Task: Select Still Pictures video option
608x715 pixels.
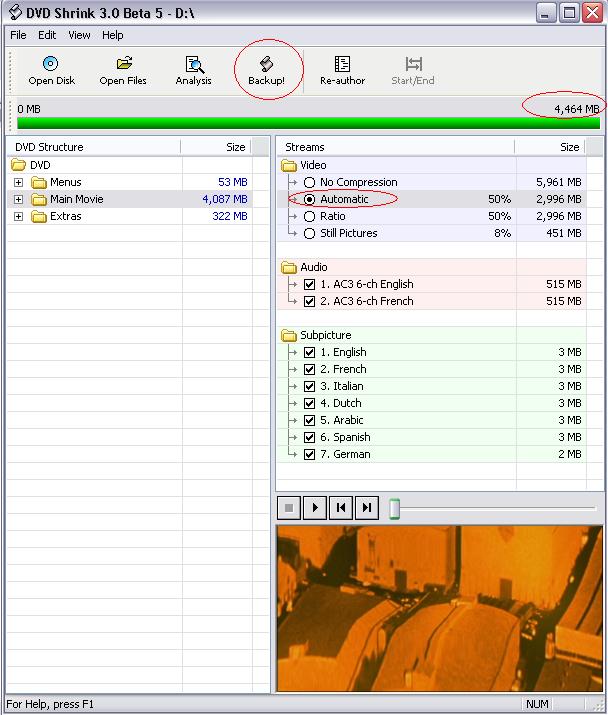Action: point(309,233)
